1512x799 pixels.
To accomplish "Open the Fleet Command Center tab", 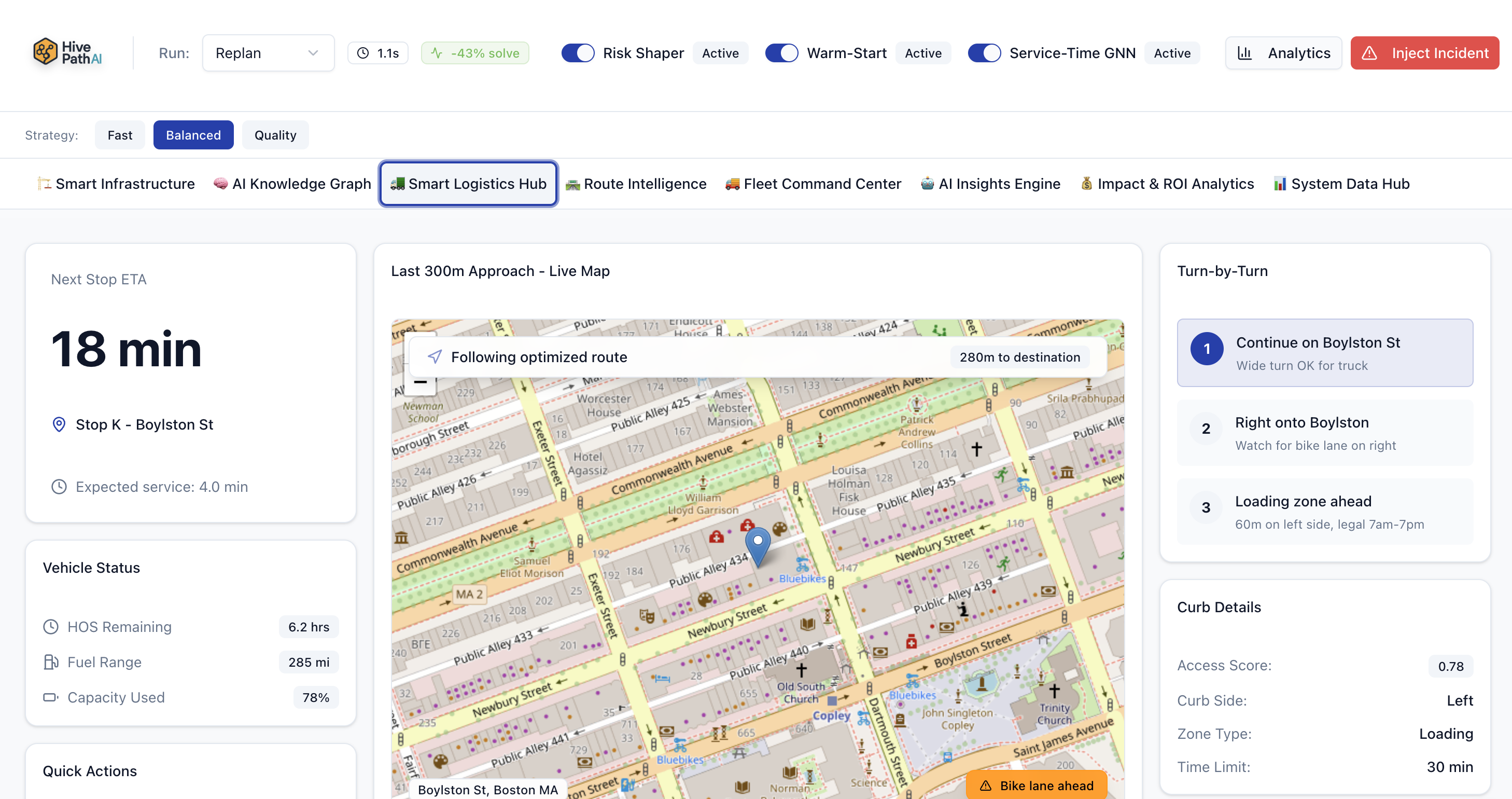I will [x=813, y=184].
